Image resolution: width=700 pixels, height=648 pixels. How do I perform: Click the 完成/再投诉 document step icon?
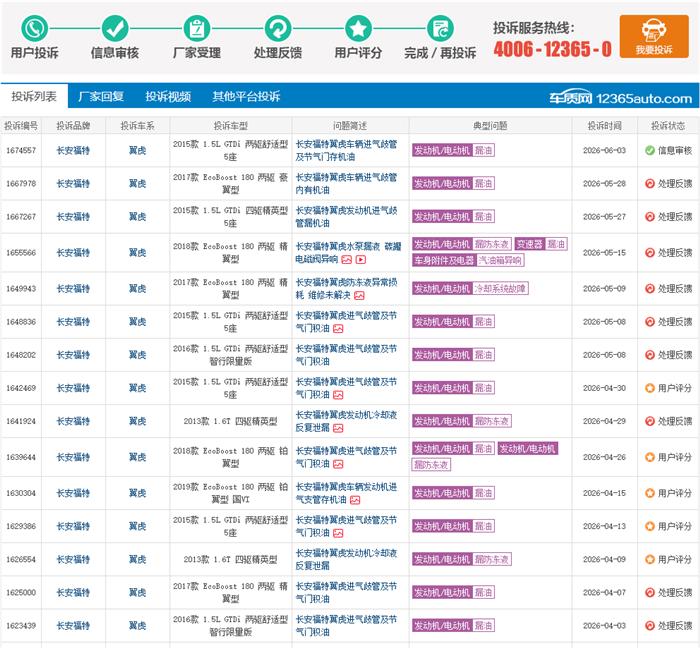coord(440,29)
